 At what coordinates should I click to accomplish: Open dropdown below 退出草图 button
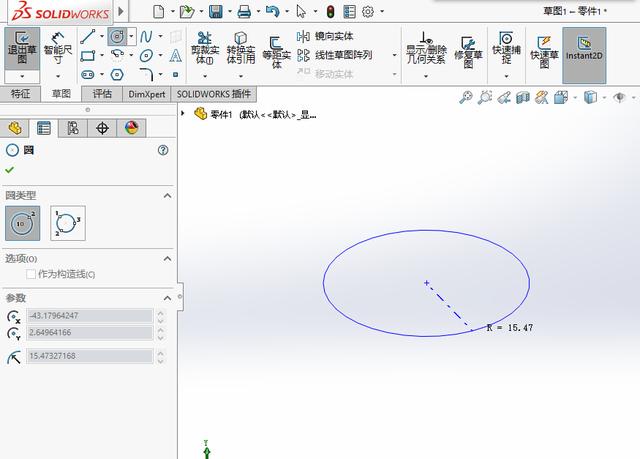[22, 76]
